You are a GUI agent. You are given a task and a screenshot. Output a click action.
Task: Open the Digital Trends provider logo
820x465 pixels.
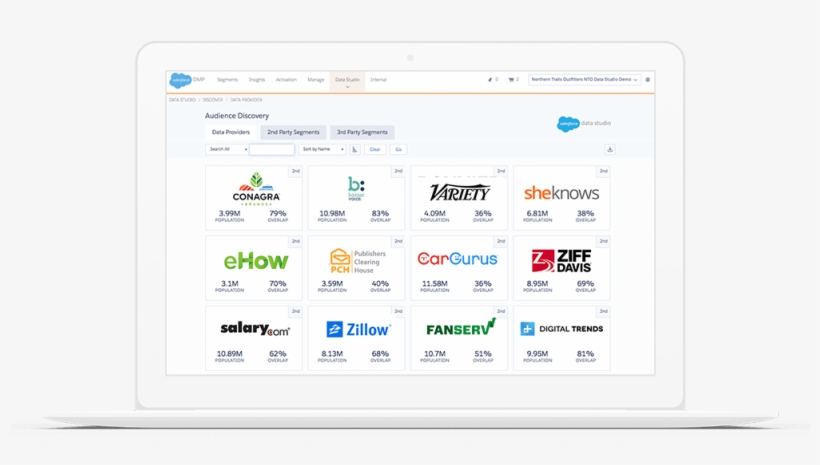[562, 328]
